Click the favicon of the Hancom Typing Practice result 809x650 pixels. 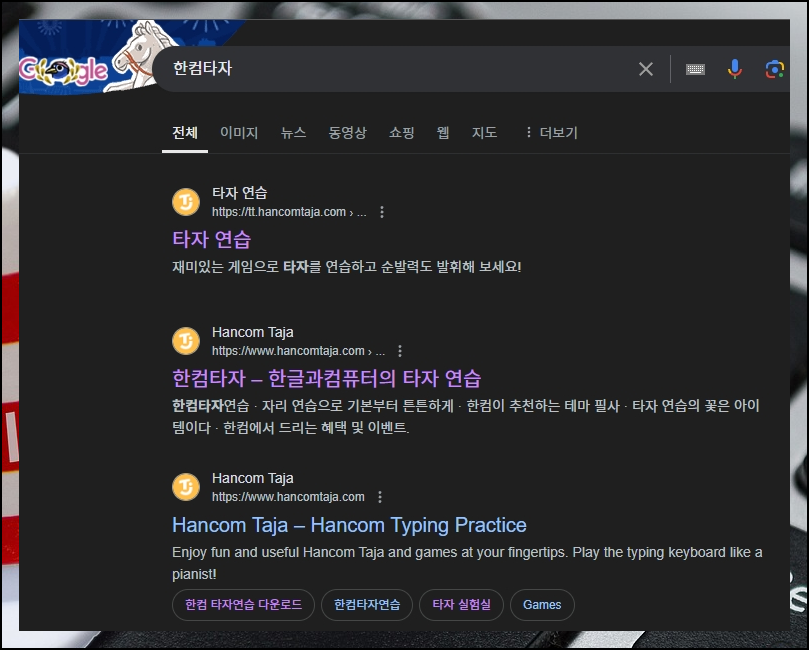(186, 487)
